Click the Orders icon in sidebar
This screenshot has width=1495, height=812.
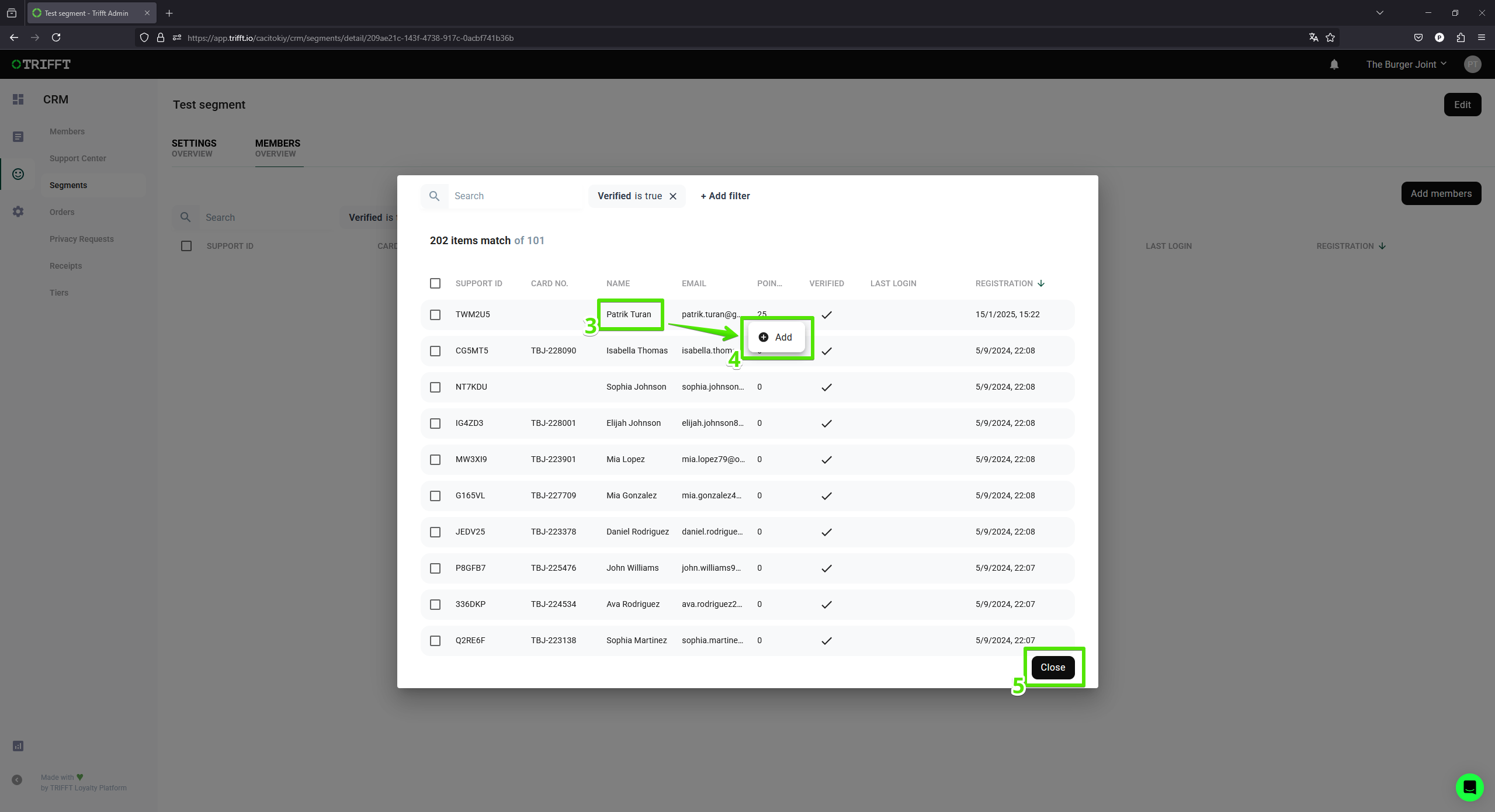(17, 211)
